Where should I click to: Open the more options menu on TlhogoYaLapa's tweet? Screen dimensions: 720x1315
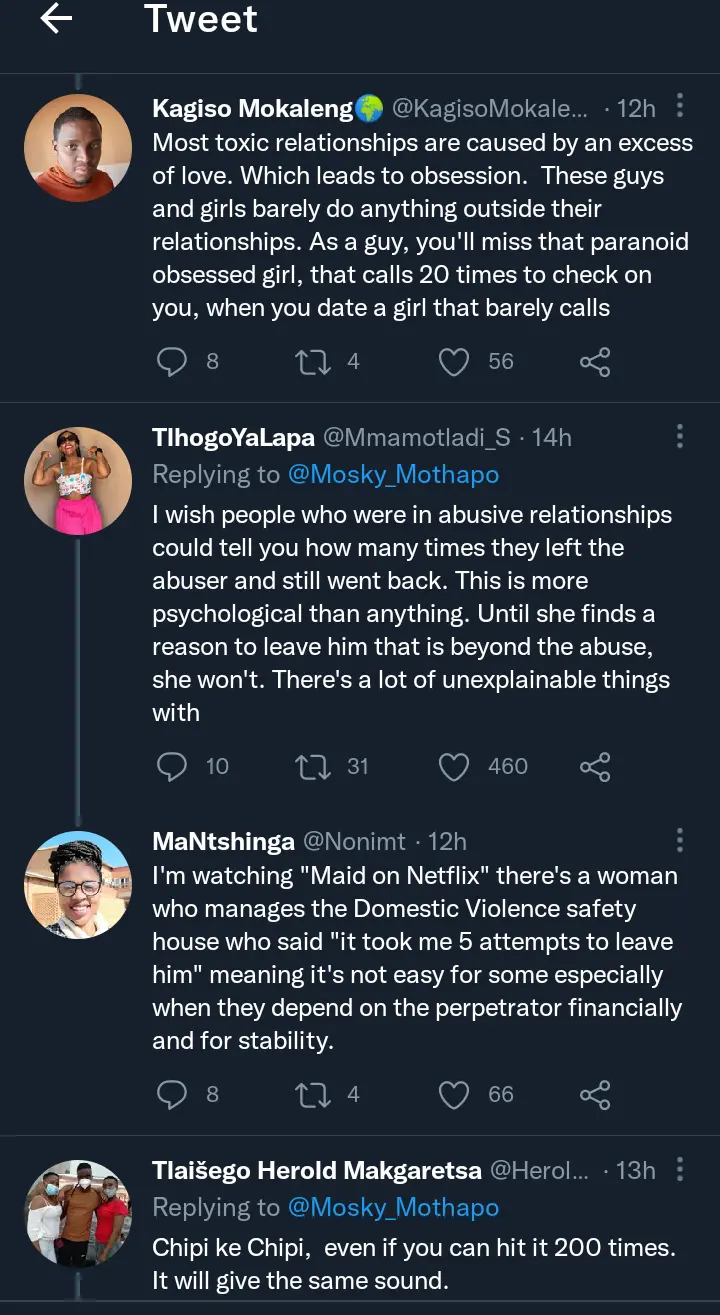point(680,436)
